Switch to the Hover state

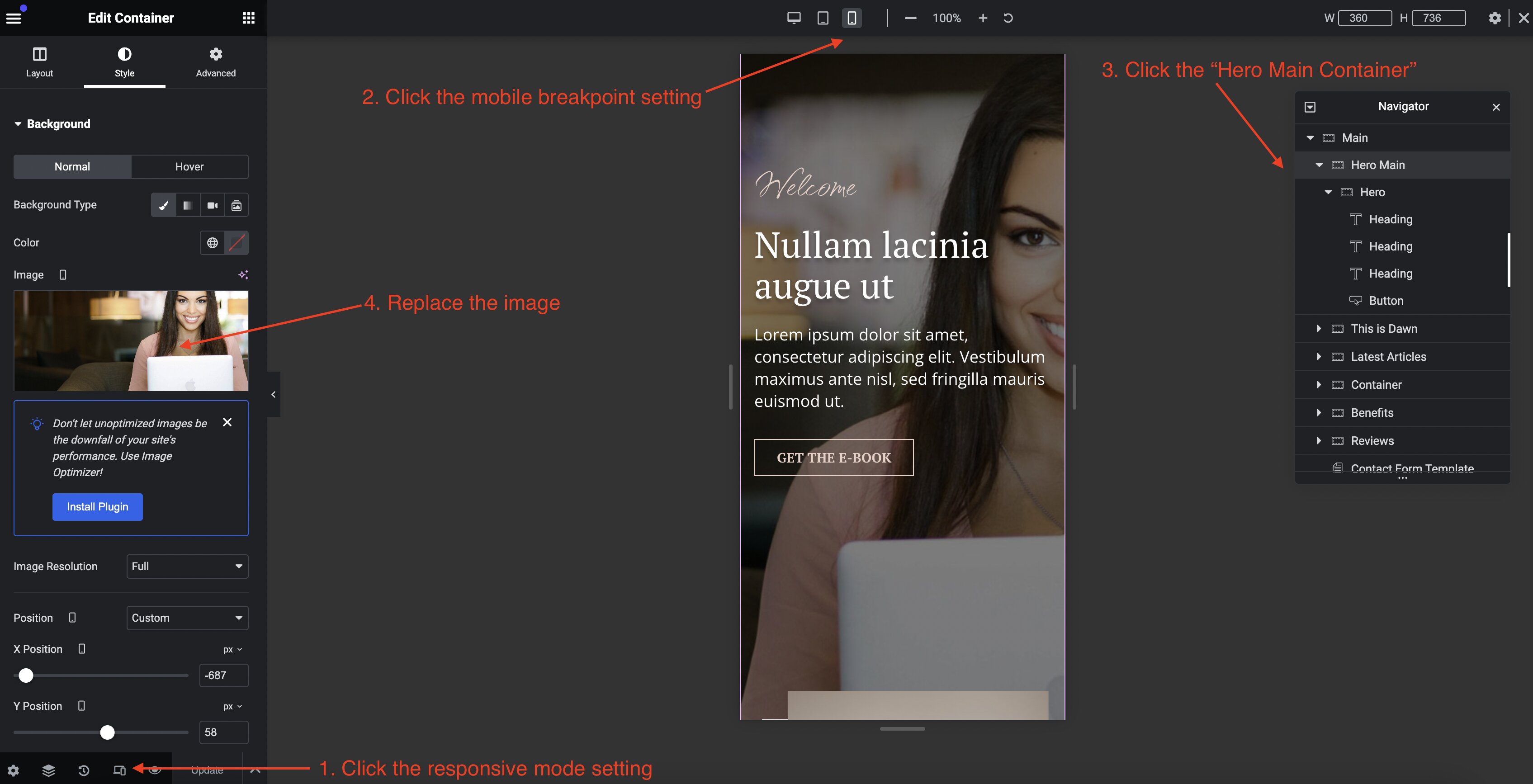tap(189, 166)
